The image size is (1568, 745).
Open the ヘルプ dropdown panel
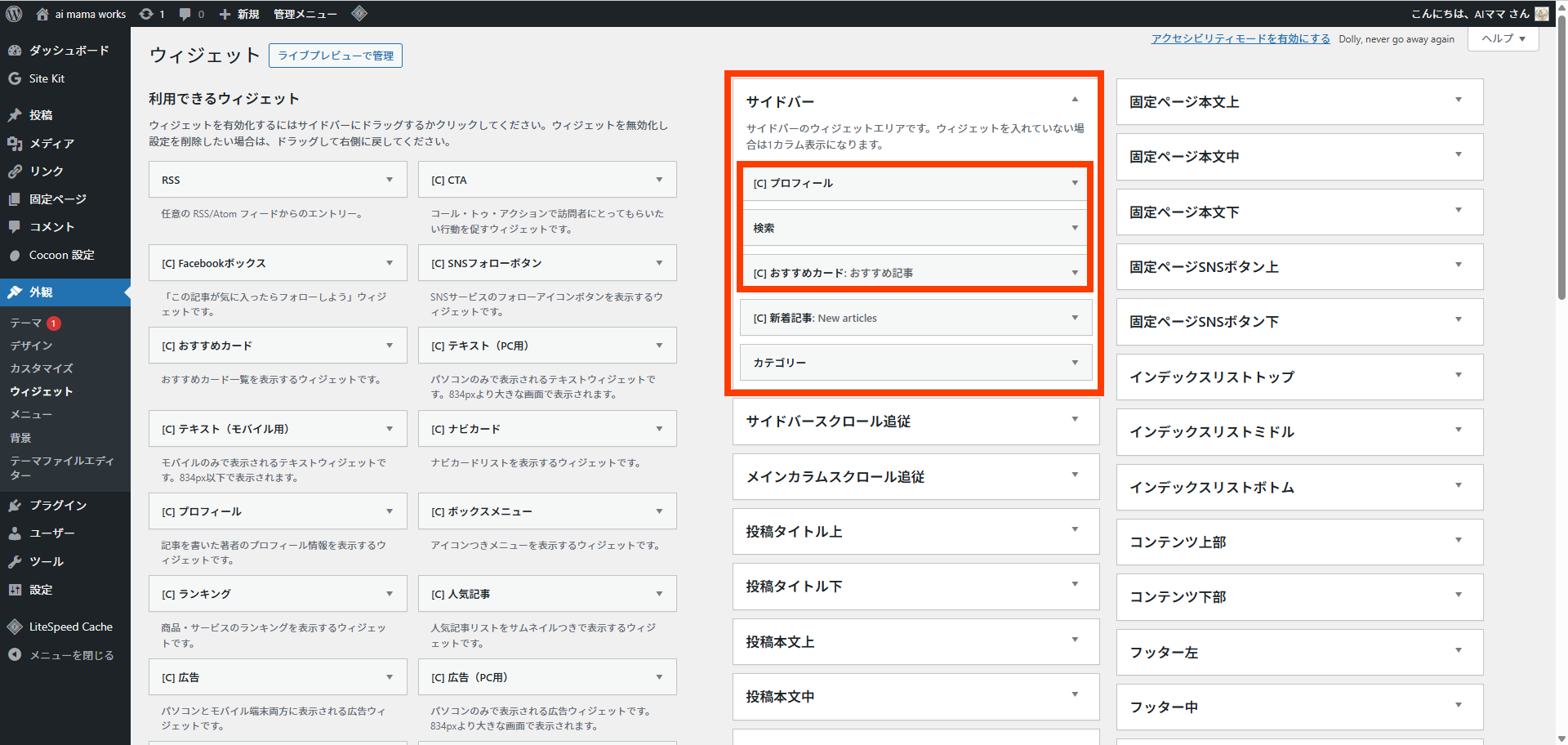tap(1503, 38)
